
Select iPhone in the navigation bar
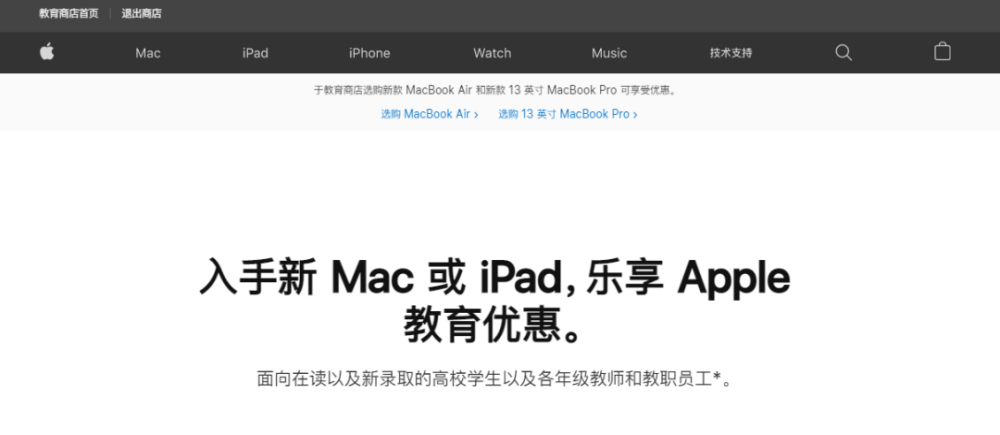pyautogui.click(x=369, y=53)
